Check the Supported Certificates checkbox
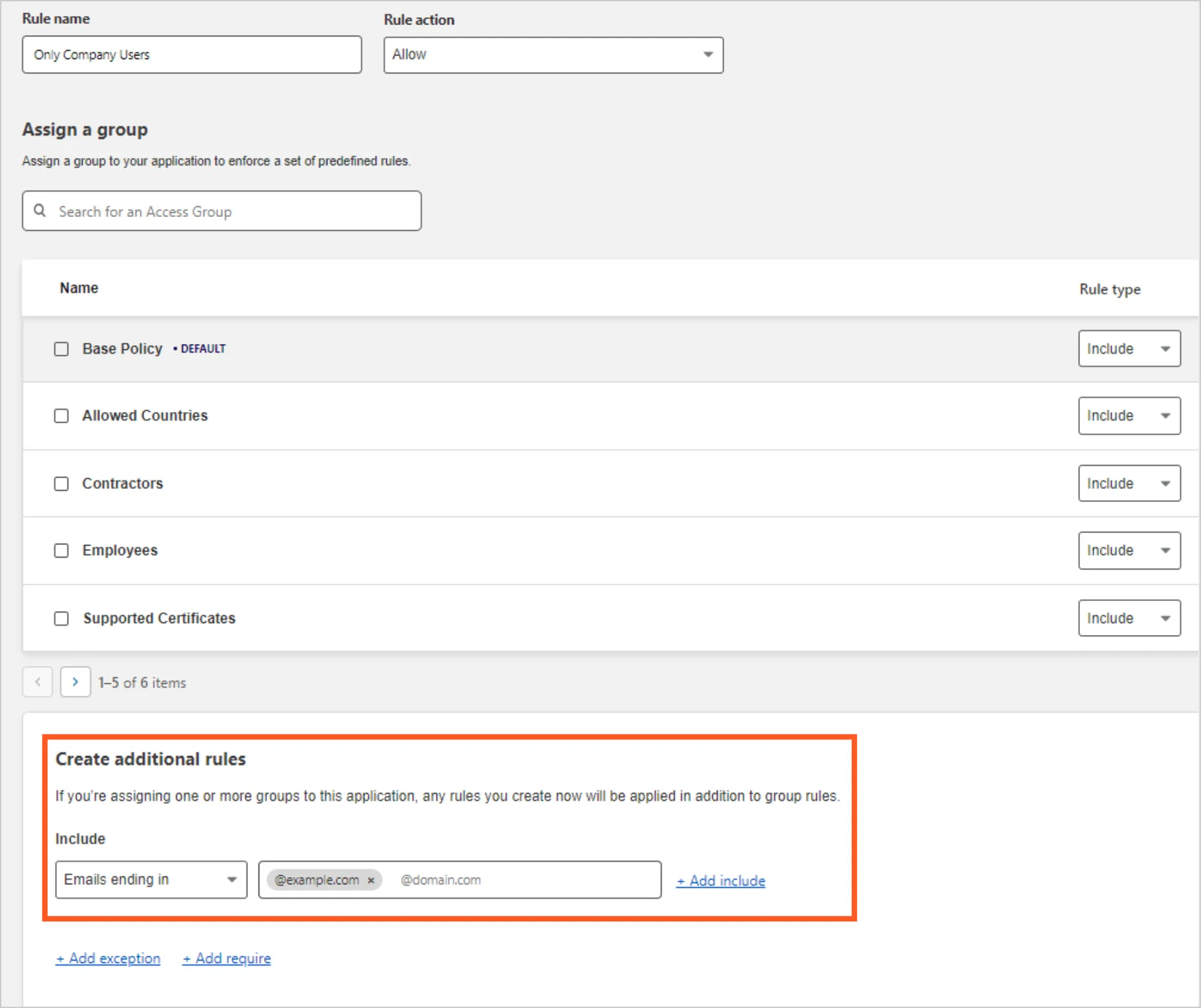This screenshot has height=1008, width=1201. coord(61,618)
